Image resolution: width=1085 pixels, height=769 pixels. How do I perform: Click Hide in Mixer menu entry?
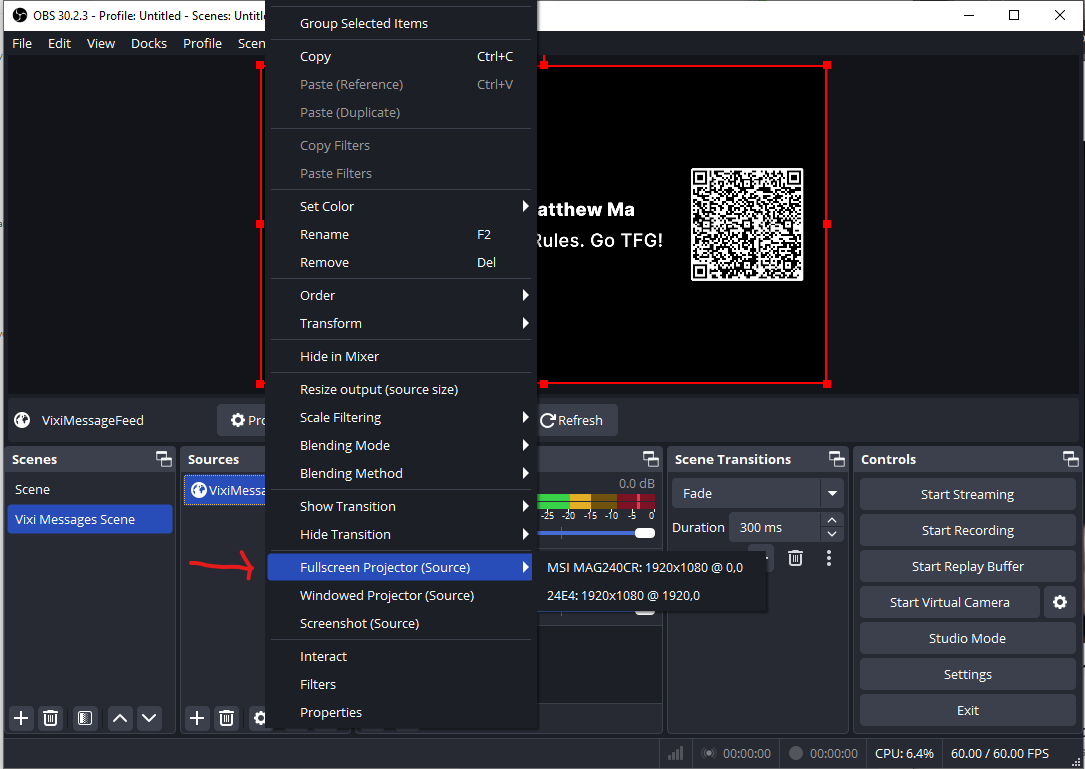pyautogui.click(x=401, y=356)
